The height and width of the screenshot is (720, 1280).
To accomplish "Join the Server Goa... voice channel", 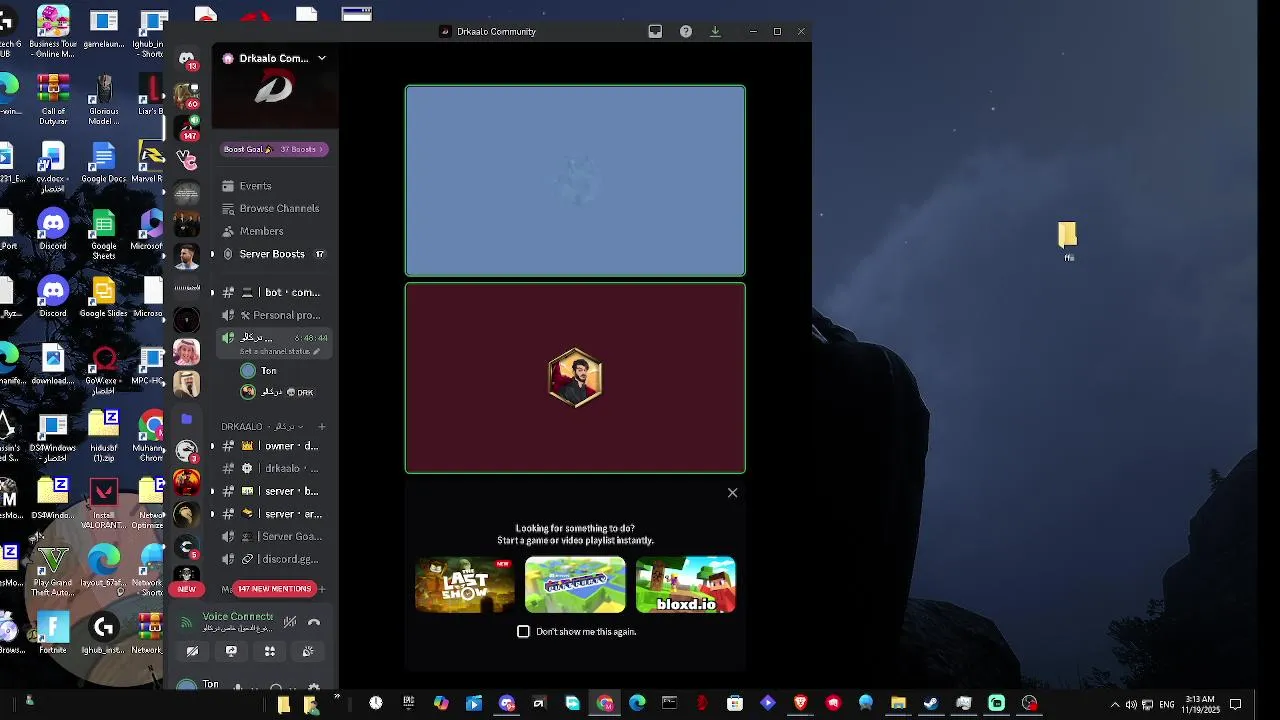I will [274, 537].
